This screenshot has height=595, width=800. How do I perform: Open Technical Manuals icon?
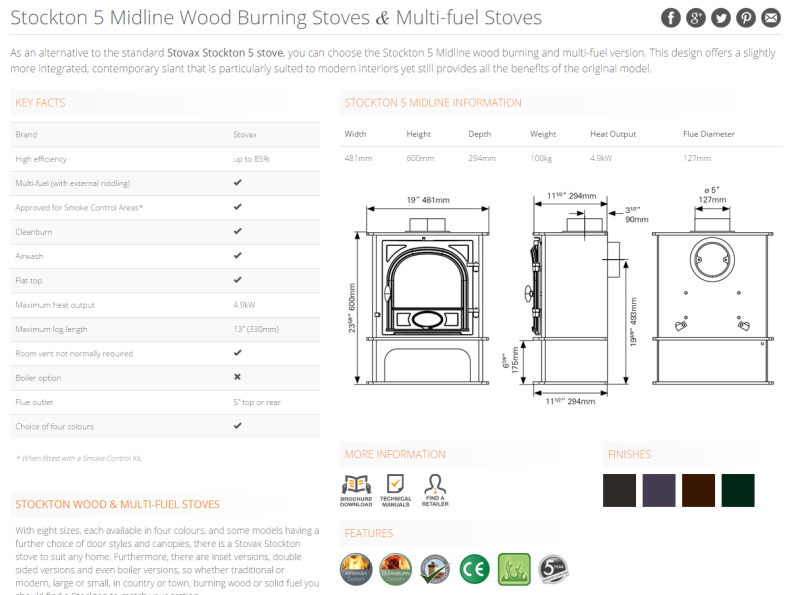(395, 490)
